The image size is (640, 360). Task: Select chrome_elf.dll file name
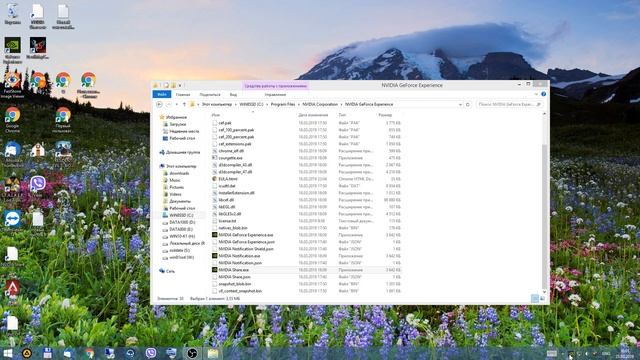[231, 151]
